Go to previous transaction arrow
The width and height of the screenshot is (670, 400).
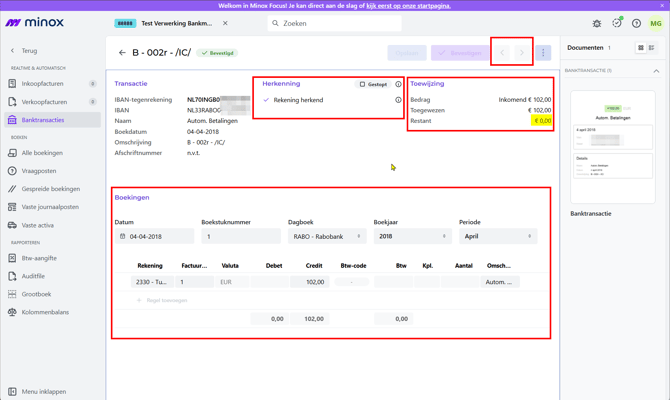point(502,53)
